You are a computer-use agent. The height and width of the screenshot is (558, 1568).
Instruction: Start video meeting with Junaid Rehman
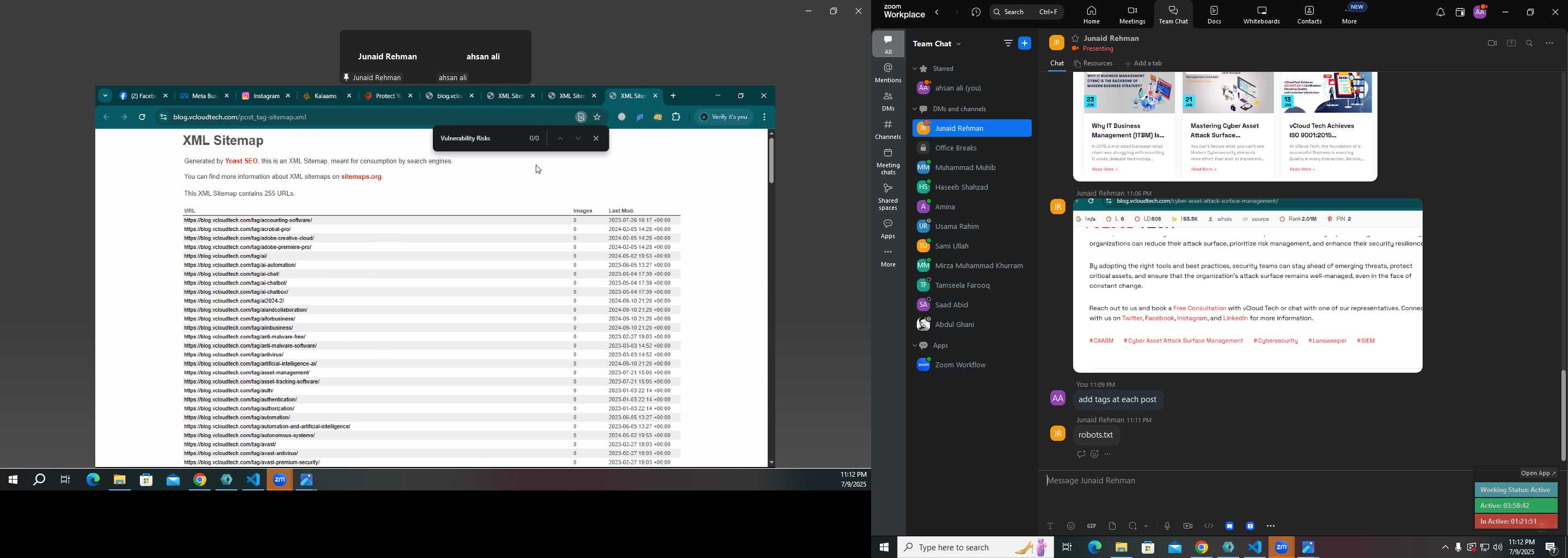coord(1491,43)
